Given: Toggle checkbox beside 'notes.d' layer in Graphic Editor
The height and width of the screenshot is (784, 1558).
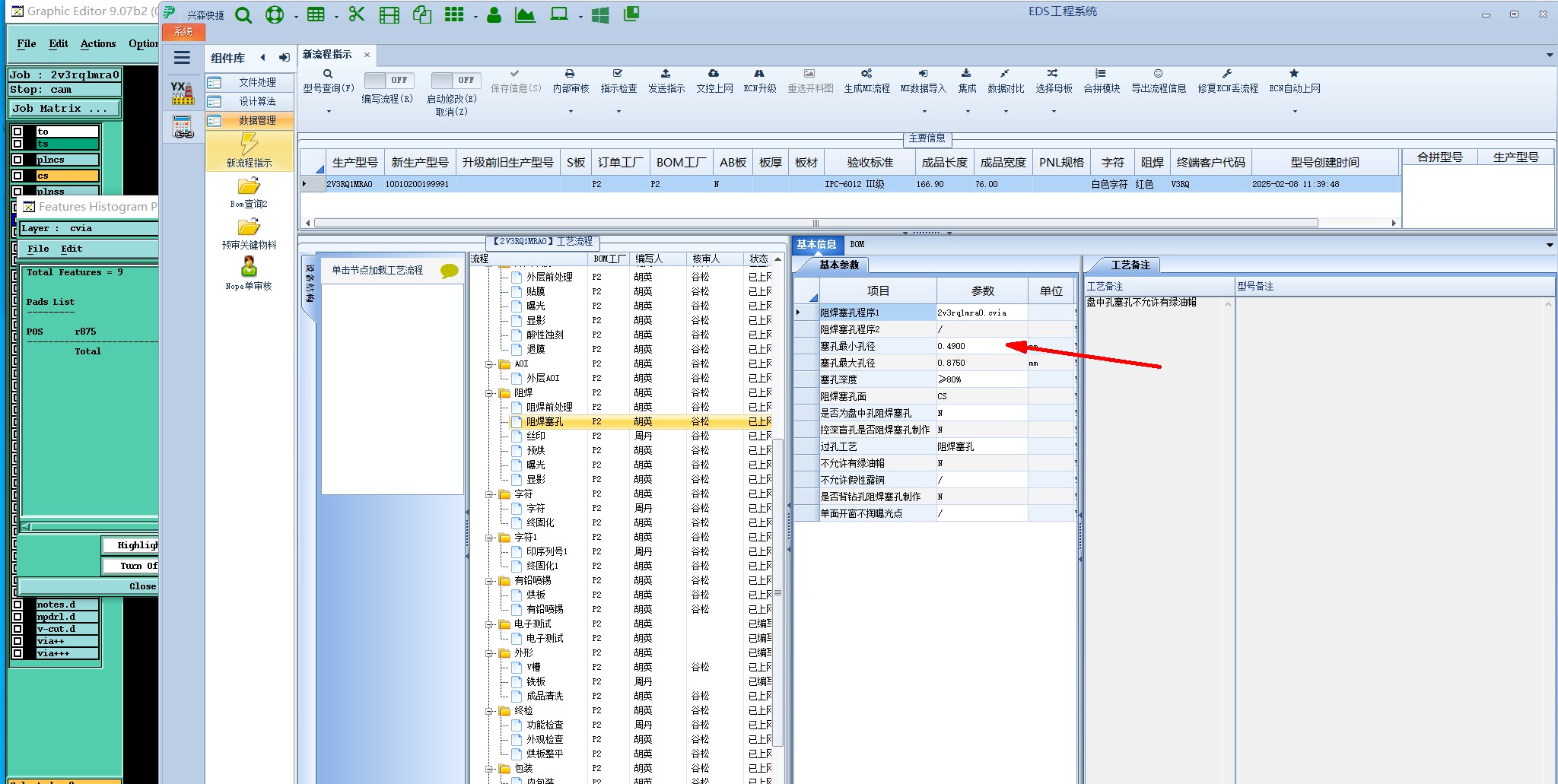Looking at the screenshot, I should tap(17, 605).
